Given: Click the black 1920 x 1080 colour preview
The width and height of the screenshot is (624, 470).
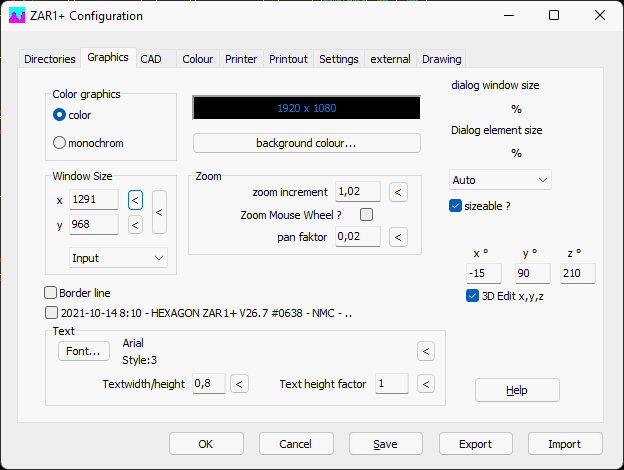Looking at the screenshot, I should coord(306,107).
